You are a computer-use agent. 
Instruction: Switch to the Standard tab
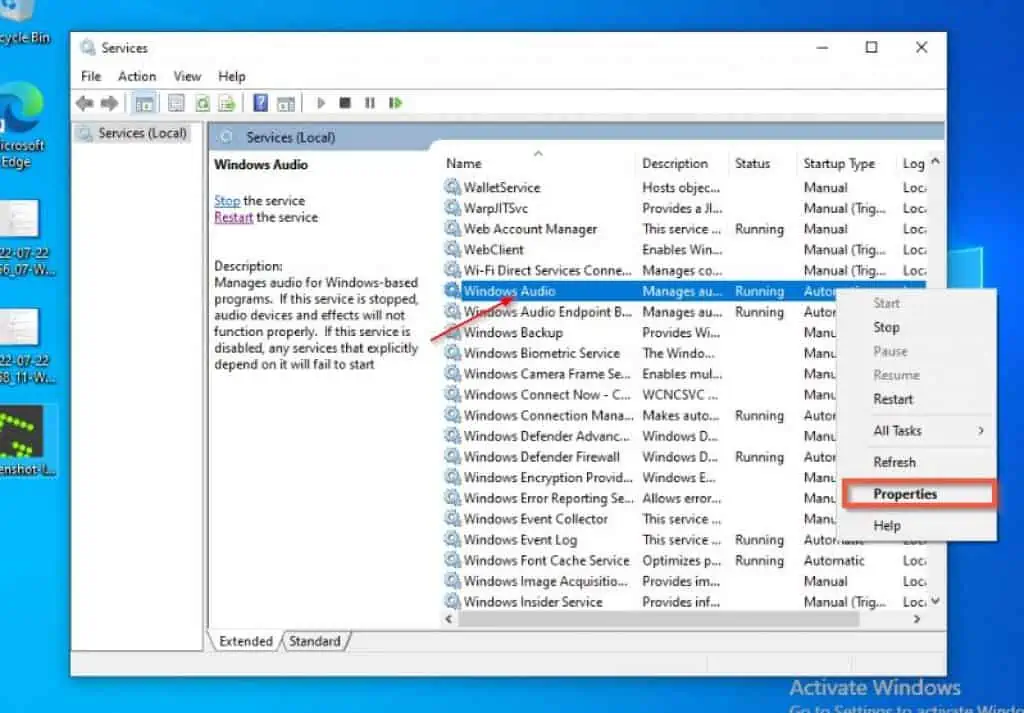tap(314, 641)
